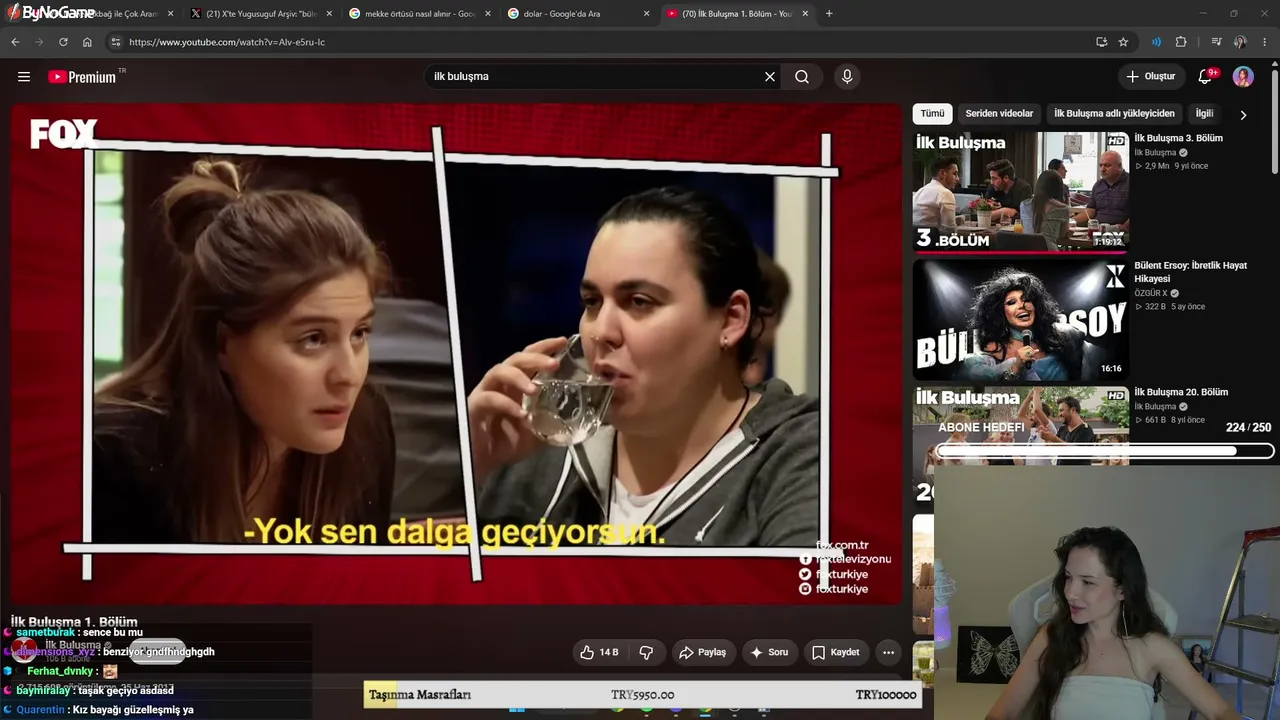
Task: Select the 'Seriden videolar' filter chip
Action: pos(999,114)
